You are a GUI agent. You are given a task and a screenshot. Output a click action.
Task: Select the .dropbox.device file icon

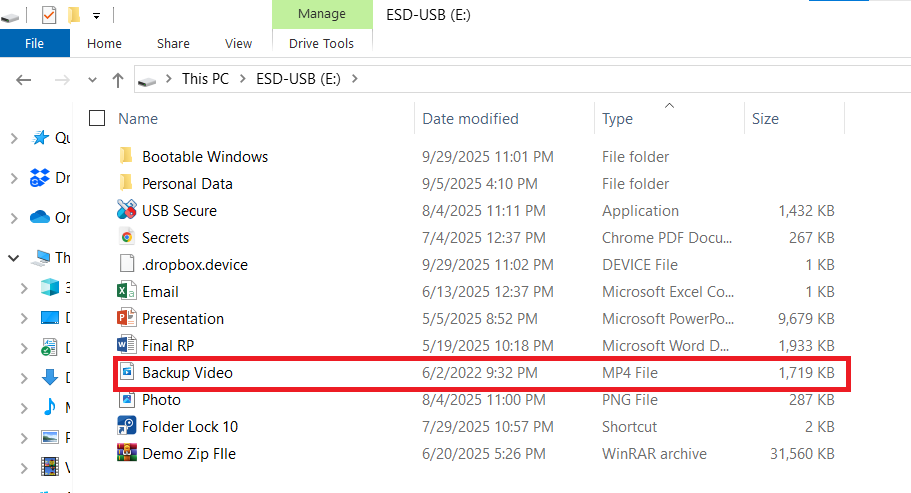[127, 264]
